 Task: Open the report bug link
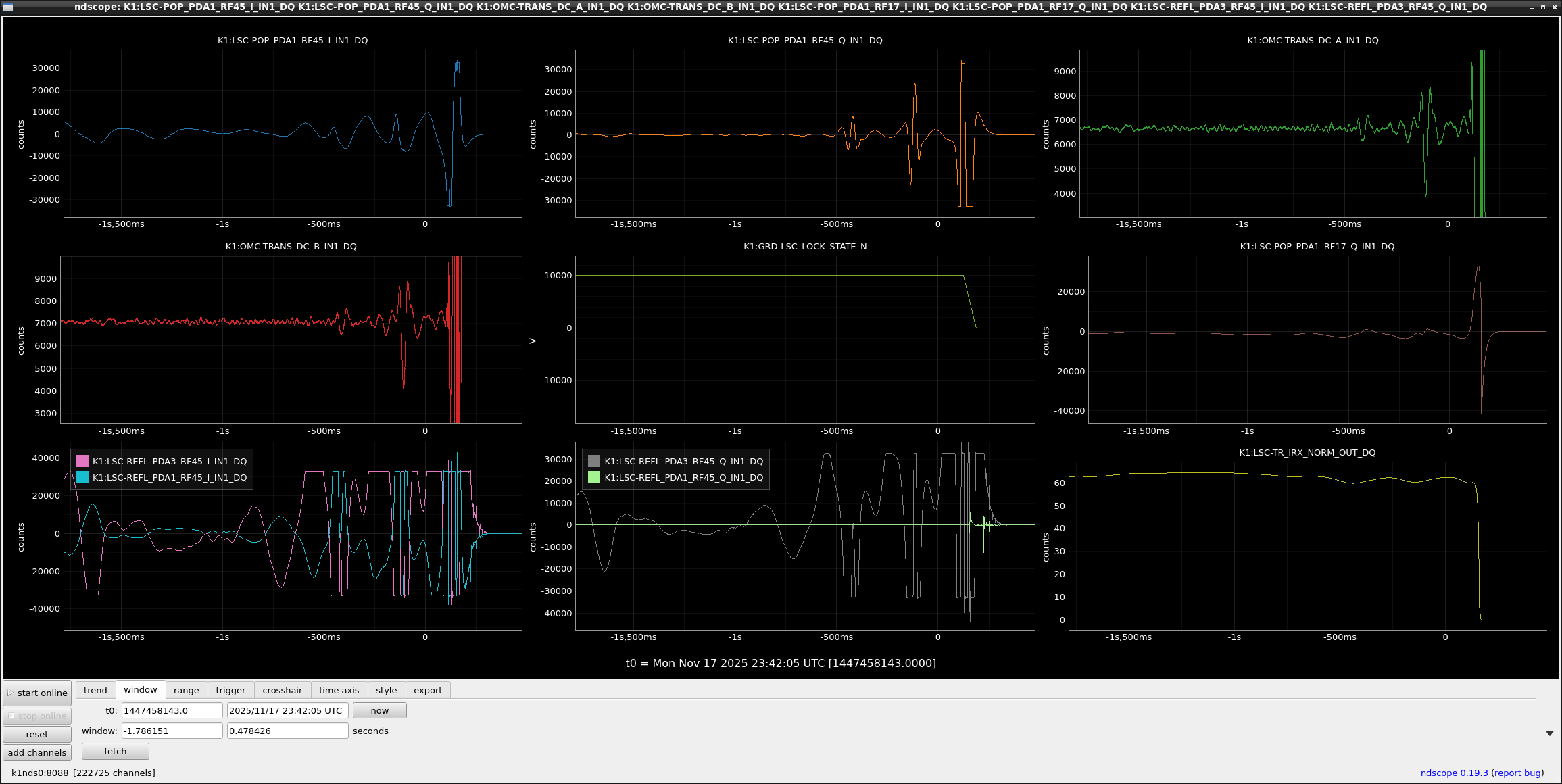1517,773
